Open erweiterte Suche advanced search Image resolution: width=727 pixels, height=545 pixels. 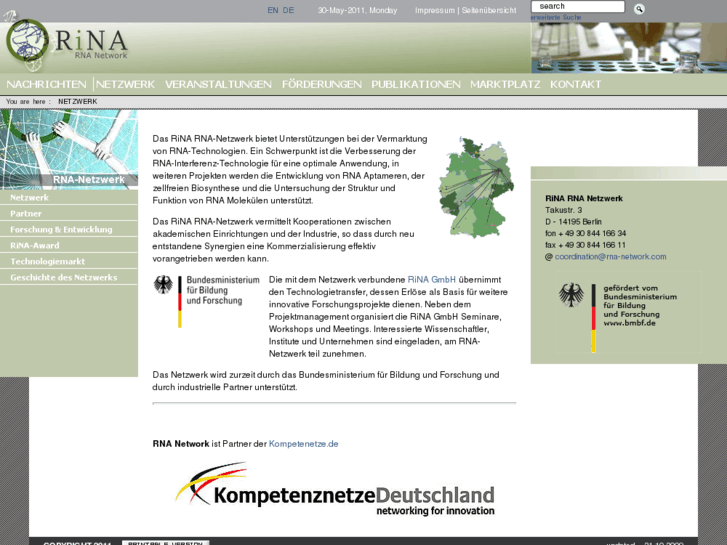[556, 17]
